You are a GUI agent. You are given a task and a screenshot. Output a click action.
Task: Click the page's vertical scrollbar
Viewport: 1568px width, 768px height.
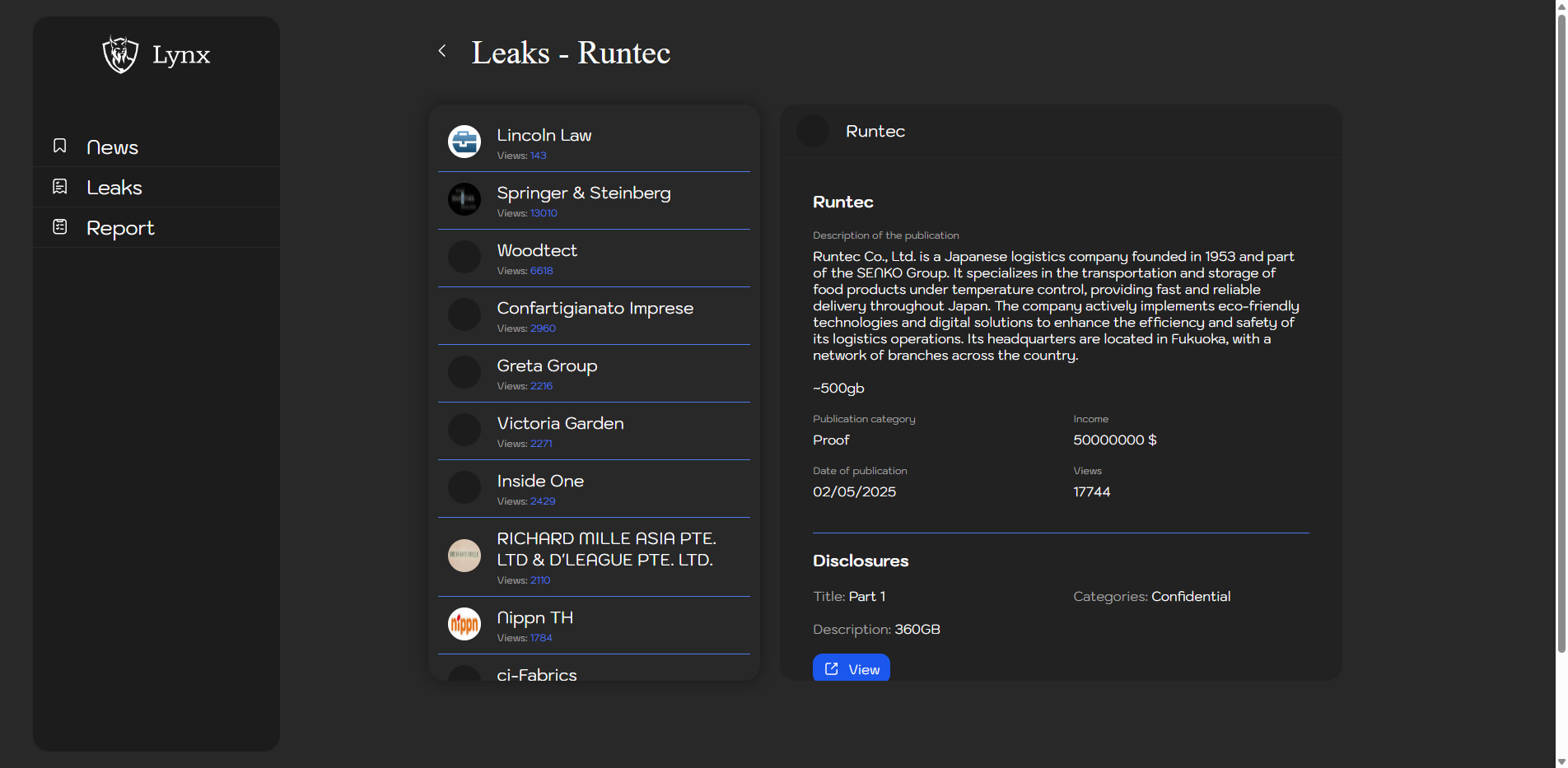1561,329
